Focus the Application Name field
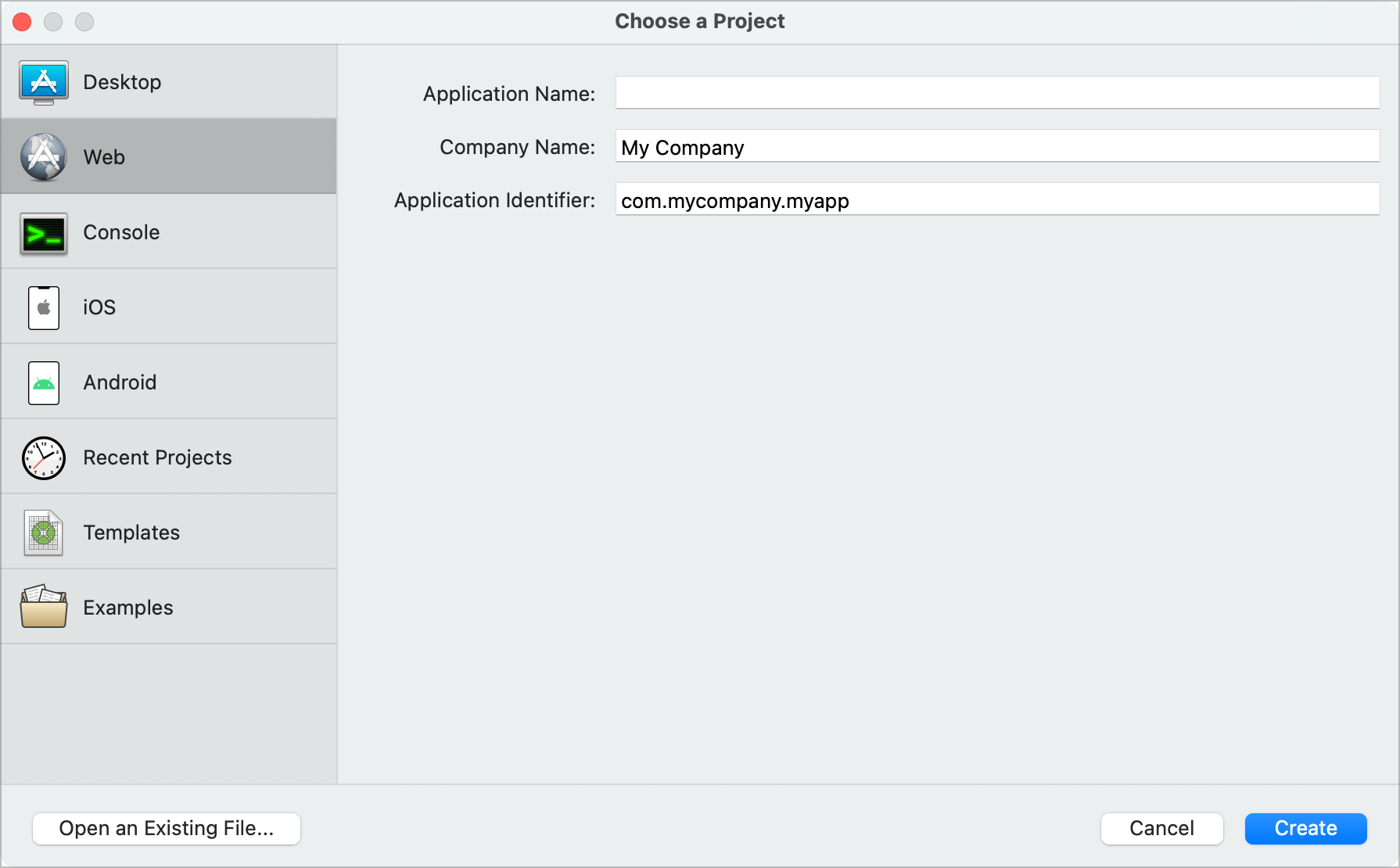Image resolution: width=1400 pixels, height=868 pixels. (x=997, y=93)
